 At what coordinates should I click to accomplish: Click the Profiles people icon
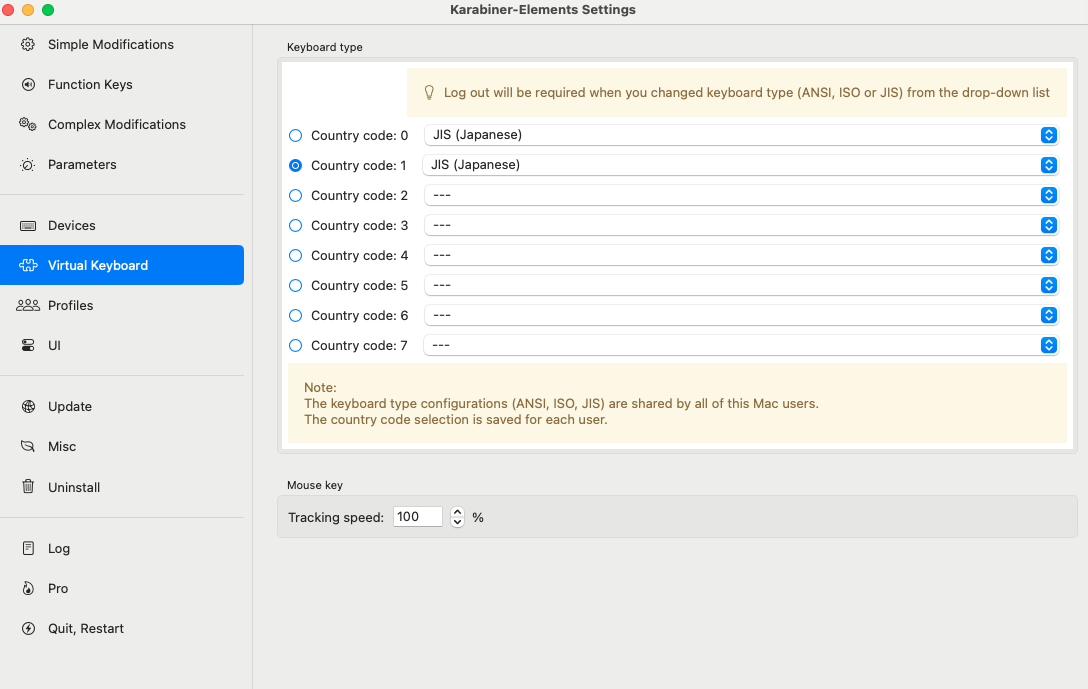pyautogui.click(x=28, y=306)
